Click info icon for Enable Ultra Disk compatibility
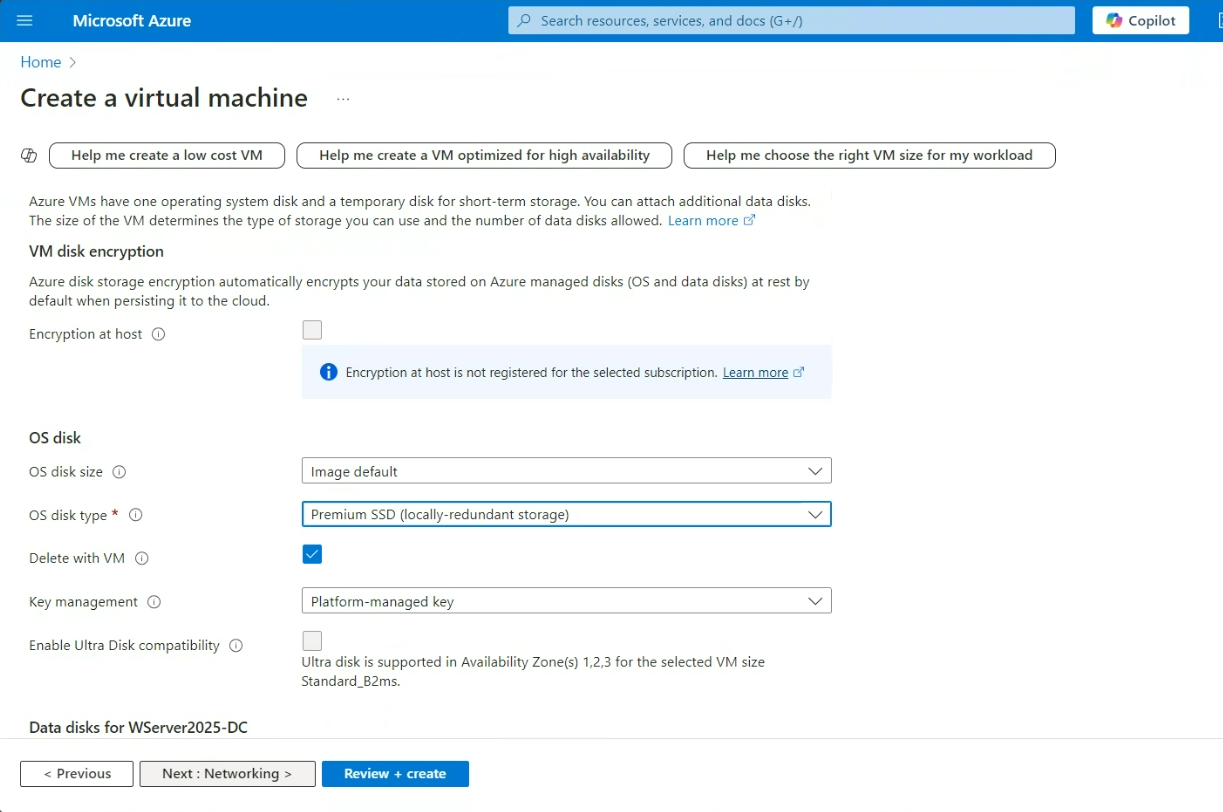Screen dimensions: 1223x812 236,646
